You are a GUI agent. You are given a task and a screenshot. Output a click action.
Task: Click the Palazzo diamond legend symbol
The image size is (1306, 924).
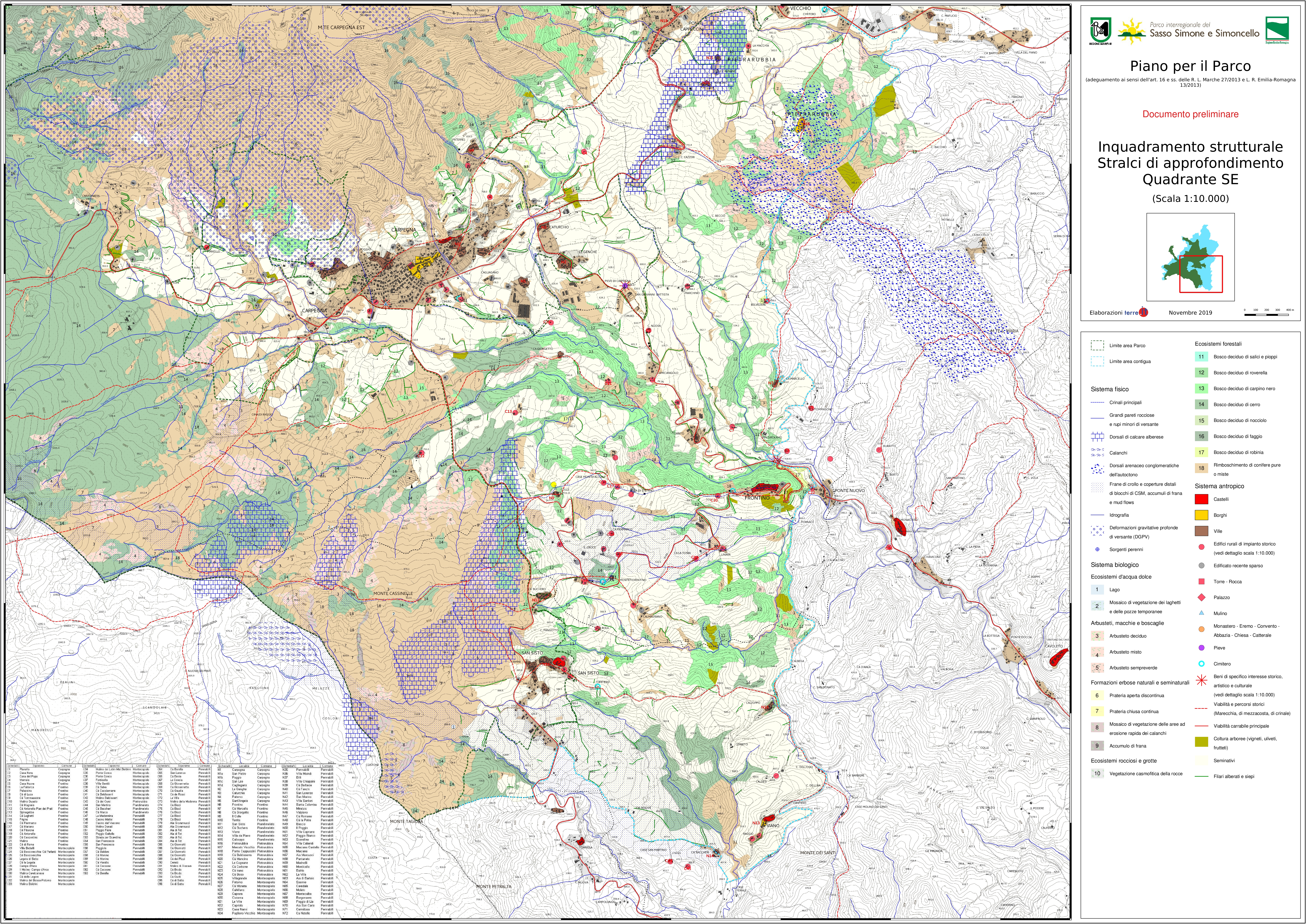1201,597
